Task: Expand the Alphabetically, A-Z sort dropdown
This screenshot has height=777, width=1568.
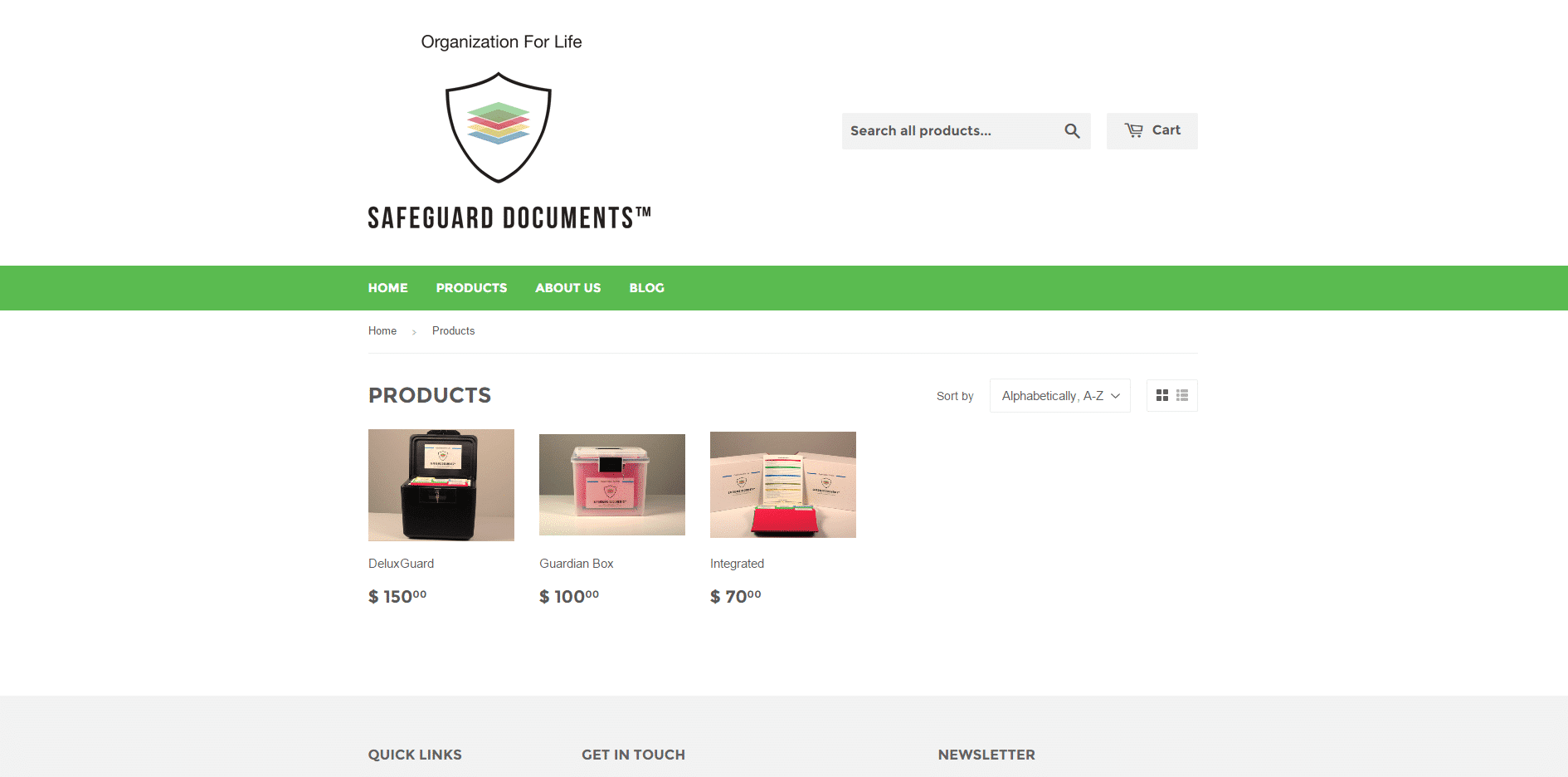Action: coord(1059,396)
